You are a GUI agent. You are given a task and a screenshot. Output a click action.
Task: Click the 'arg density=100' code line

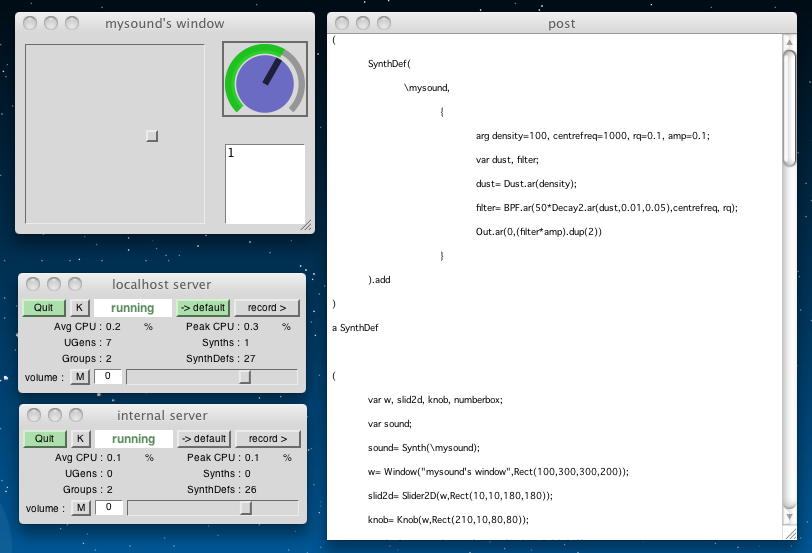pyautogui.click(x=592, y=136)
